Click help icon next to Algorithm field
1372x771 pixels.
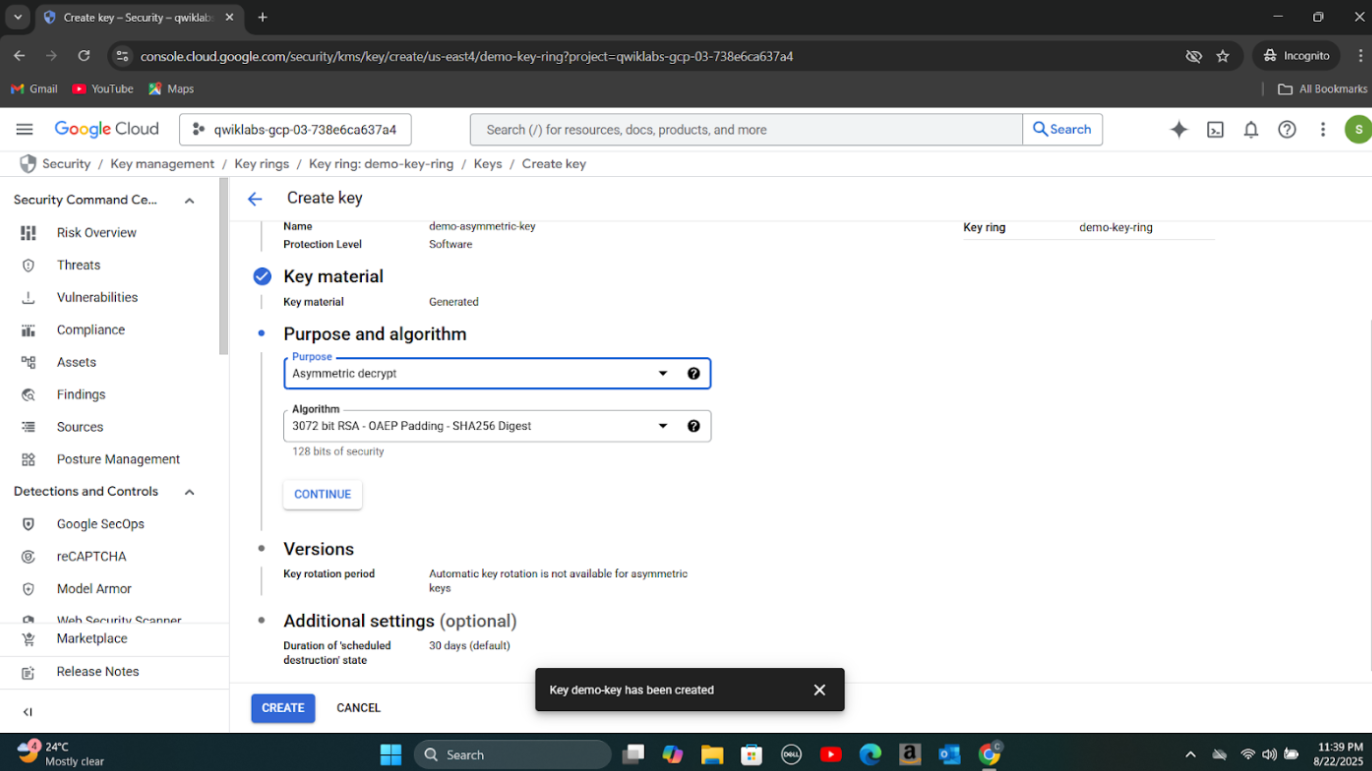(x=693, y=426)
